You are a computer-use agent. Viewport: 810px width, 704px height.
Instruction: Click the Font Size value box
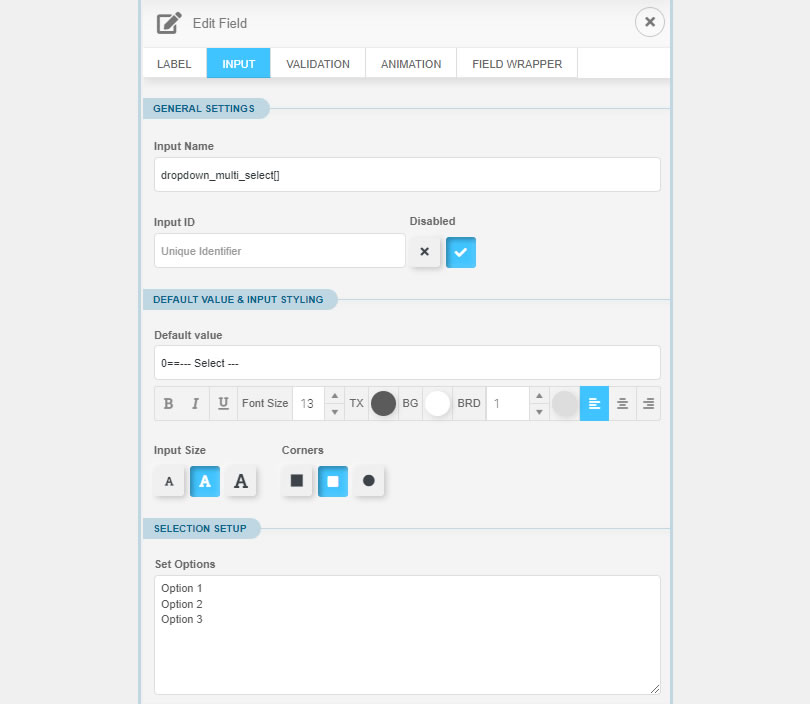[308, 403]
